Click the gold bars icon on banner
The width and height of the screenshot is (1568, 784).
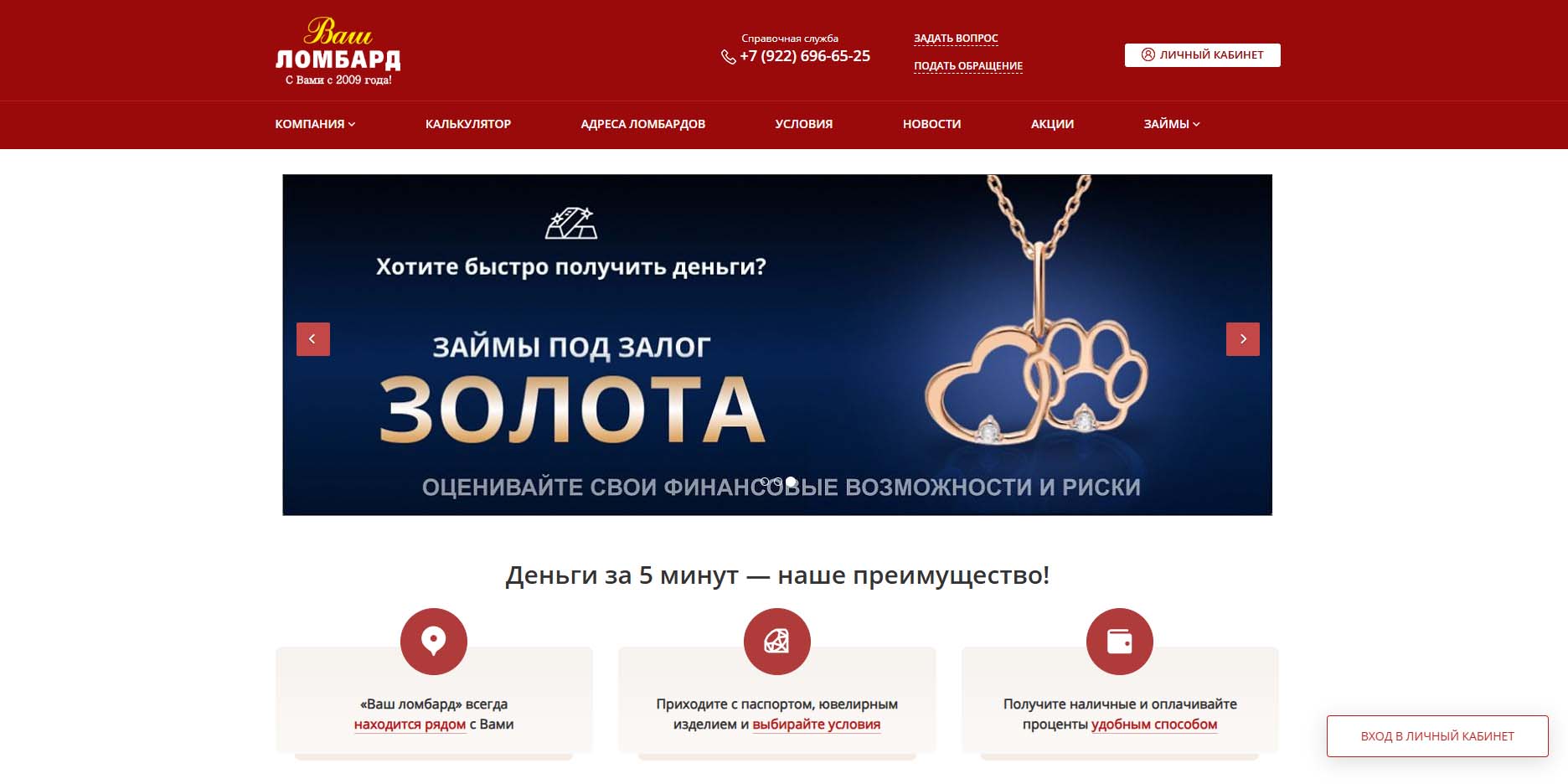(571, 223)
